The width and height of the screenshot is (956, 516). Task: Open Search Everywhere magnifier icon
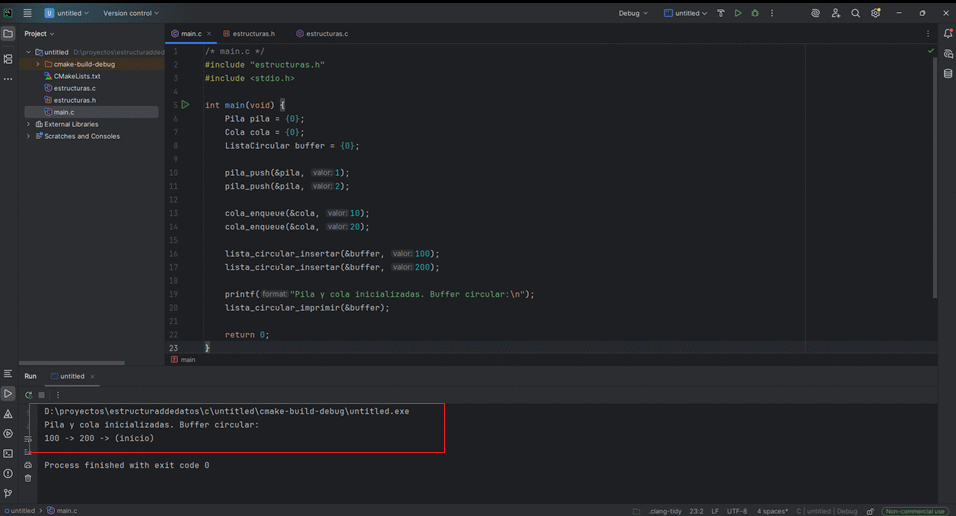coord(855,13)
